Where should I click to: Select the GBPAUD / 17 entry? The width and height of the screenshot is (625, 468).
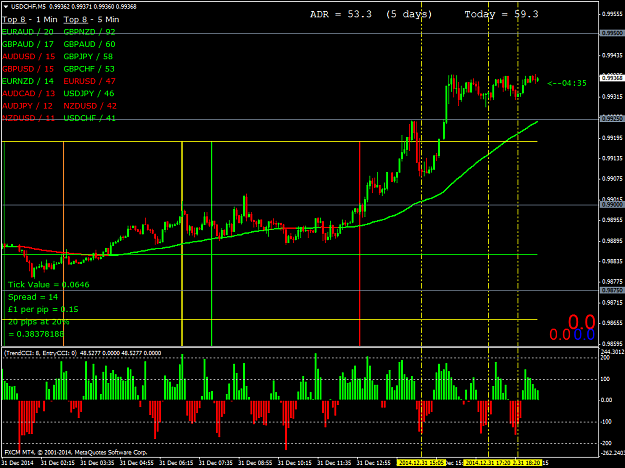pos(28,44)
